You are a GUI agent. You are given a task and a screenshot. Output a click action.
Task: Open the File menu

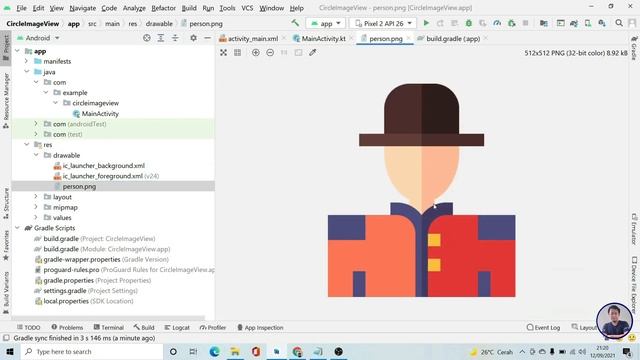[21, 8]
